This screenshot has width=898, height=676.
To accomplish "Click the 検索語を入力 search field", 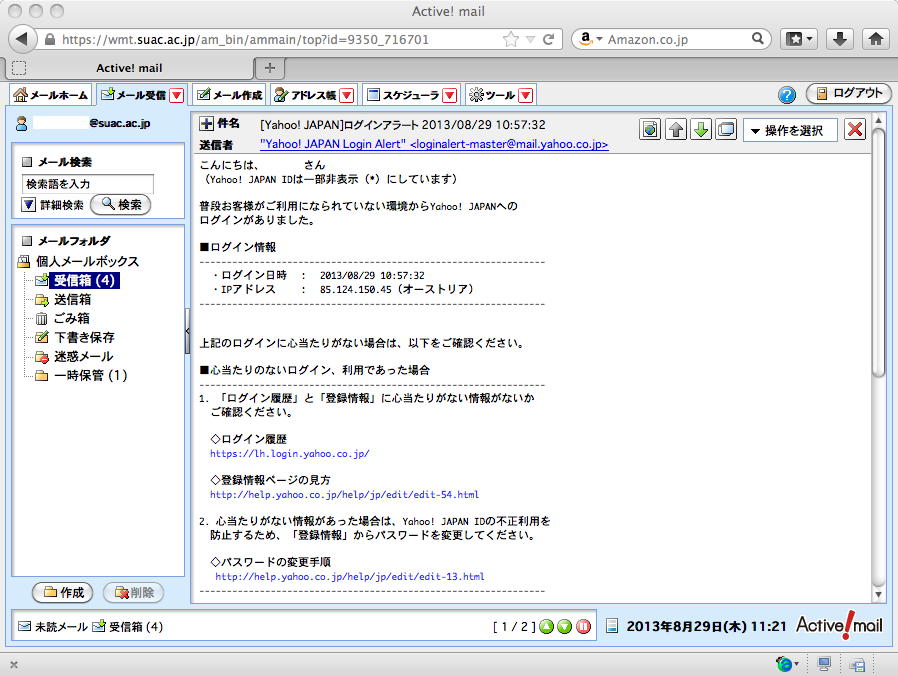I will (x=88, y=184).
